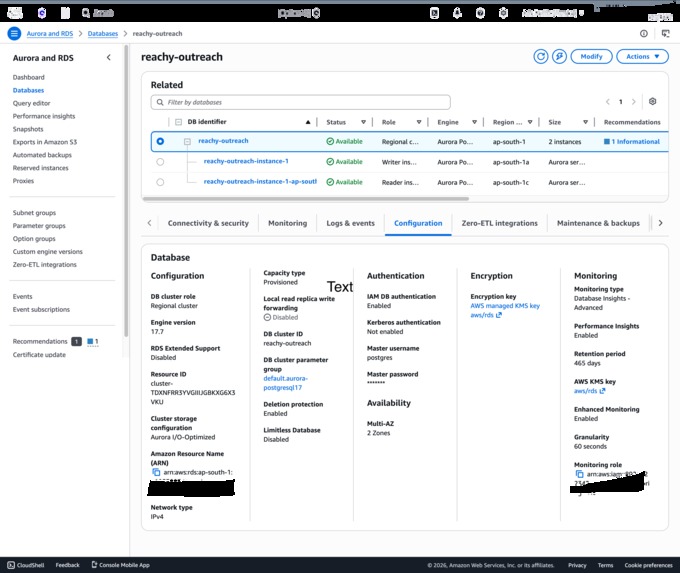680x573 pixels.
Task: Open the Databases breadcrumb link
Action: point(103,33)
